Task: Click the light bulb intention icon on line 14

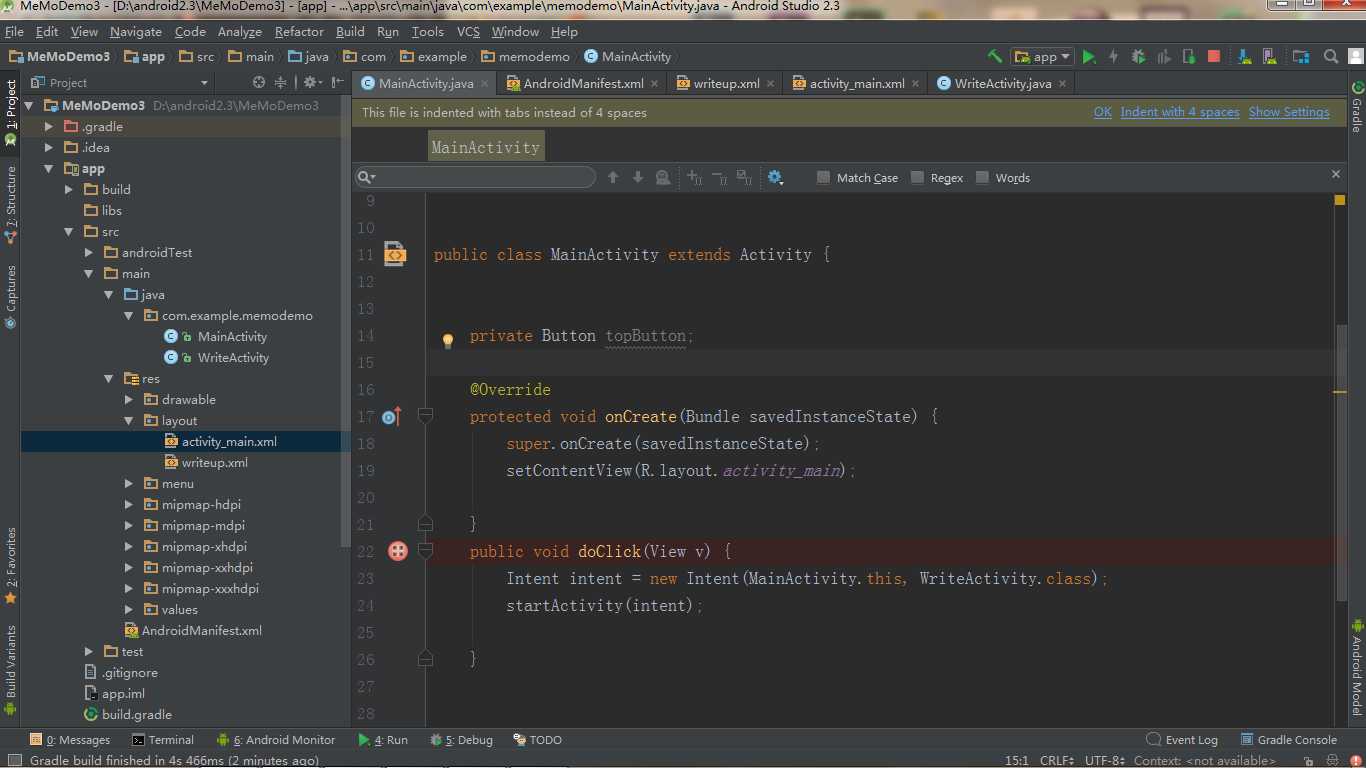Action: [x=448, y=340]
